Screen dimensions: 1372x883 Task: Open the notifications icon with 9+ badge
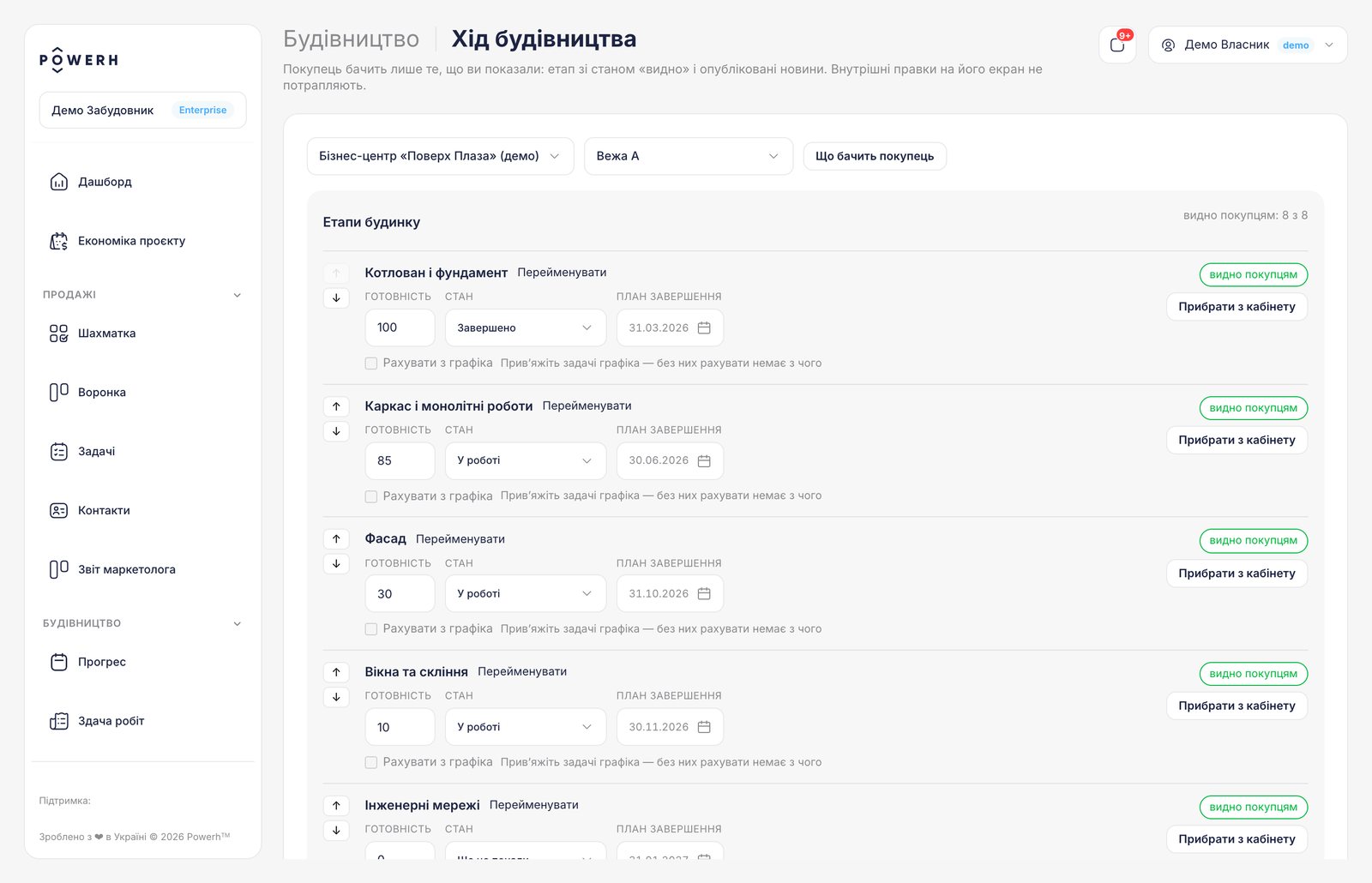1117,45
